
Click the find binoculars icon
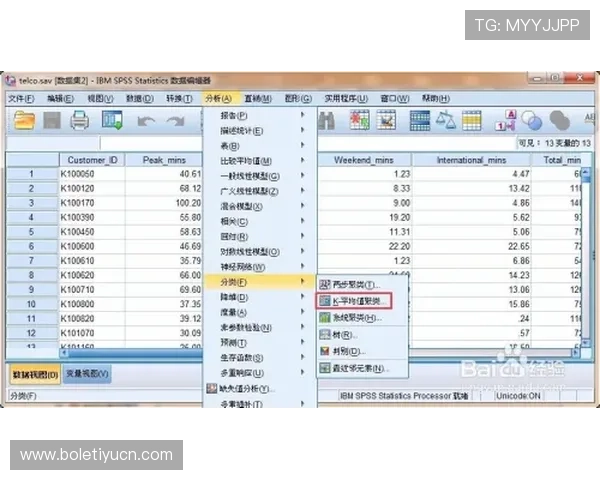pos(326,121)
